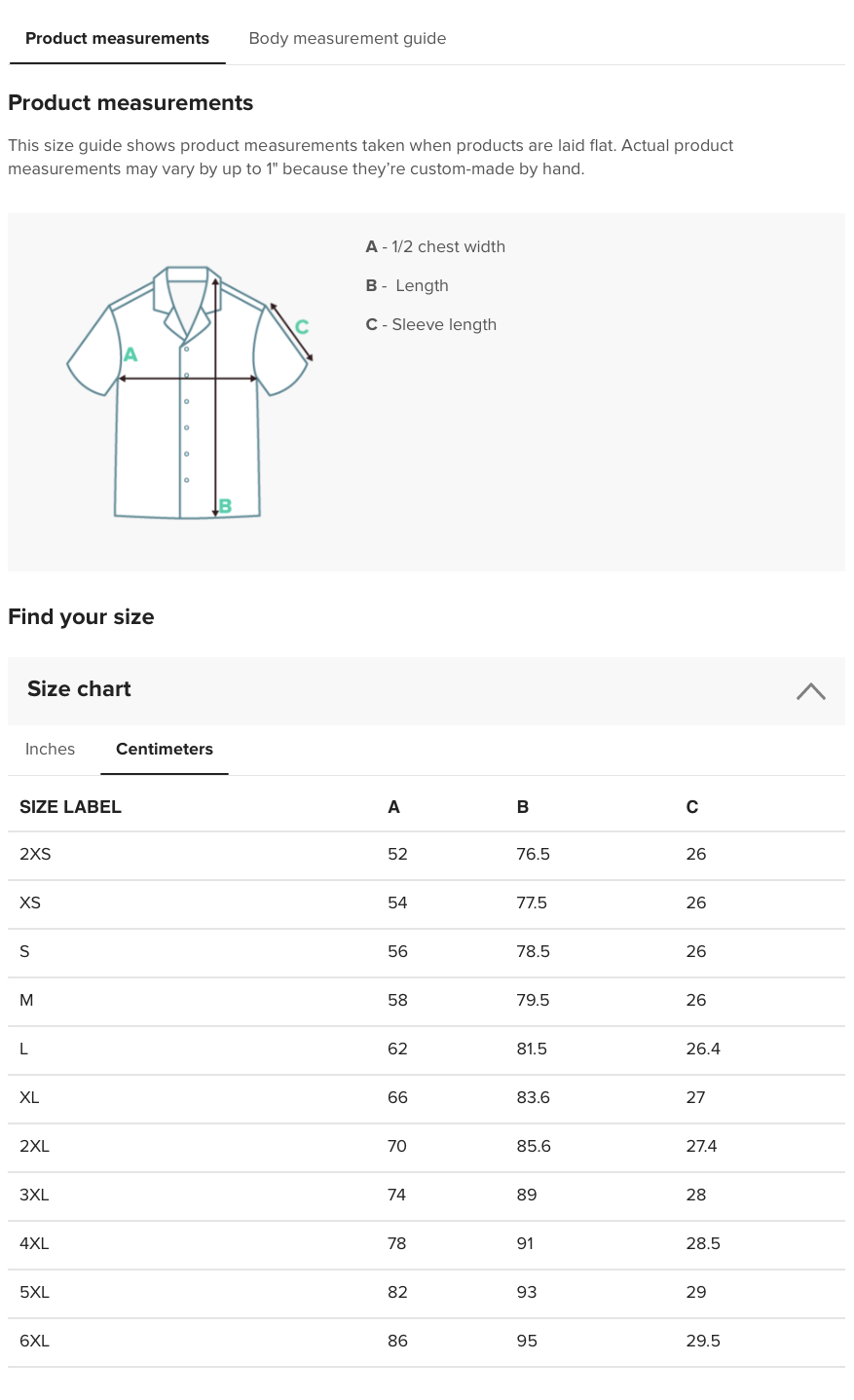Click the Find your size heading
This screenshot has height=1400, width=854.
[81, 617]
